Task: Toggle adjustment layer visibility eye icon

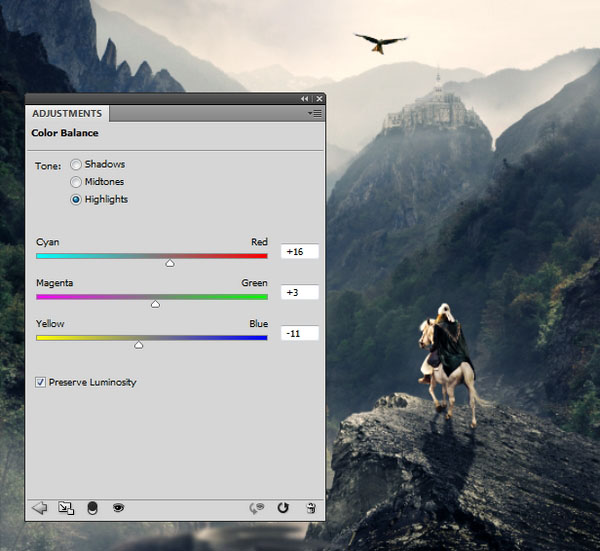Action: point(119,508)
